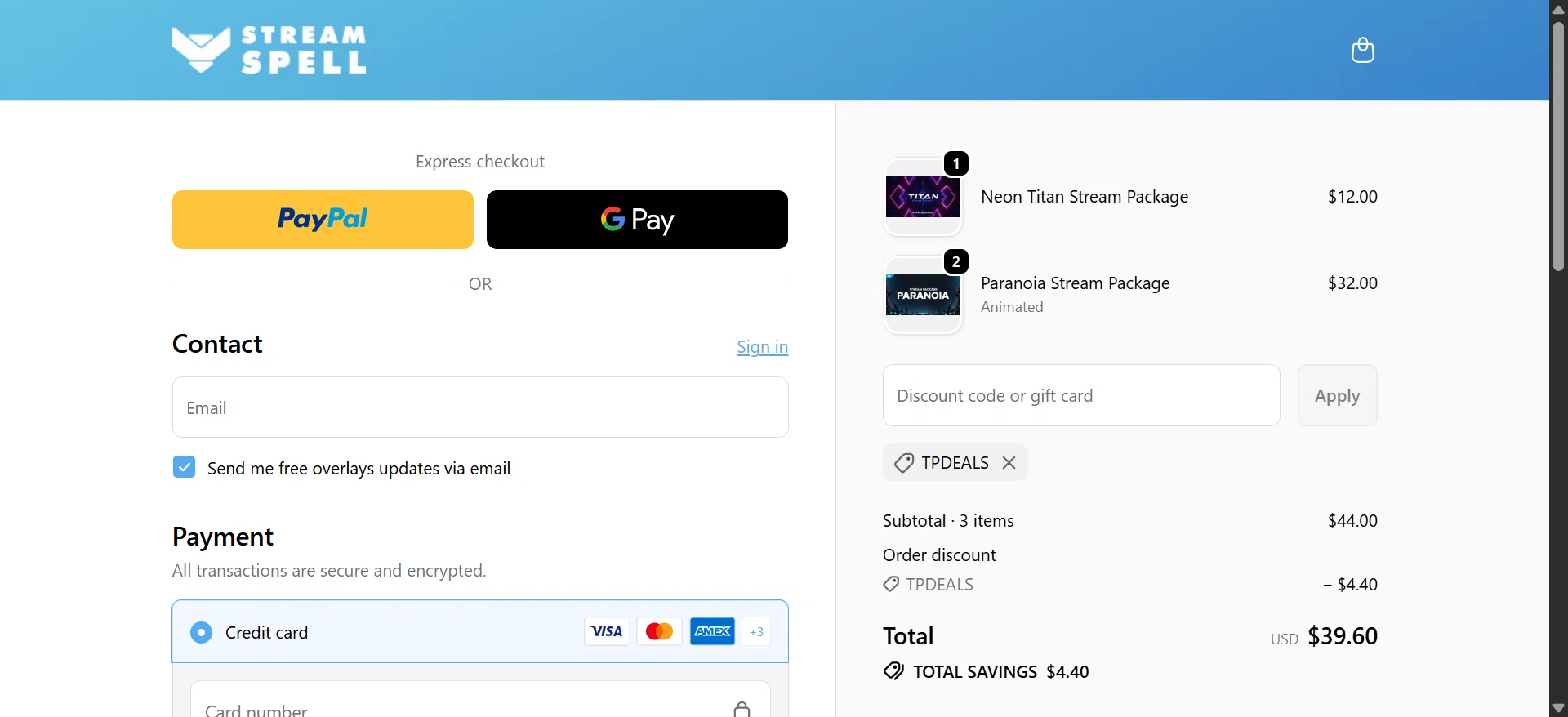Click the tag icon beside Order discount TPDEALS
Viewport: 1568px width, 717px height.
pyautogui.click(x=891, y=584)
